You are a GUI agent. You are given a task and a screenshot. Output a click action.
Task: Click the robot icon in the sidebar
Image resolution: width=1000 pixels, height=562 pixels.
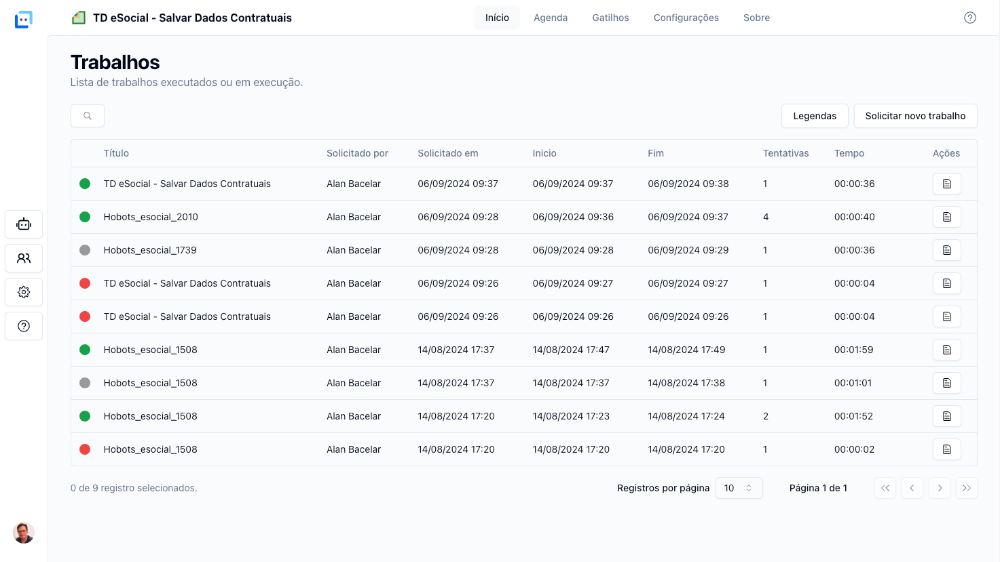[x=24, y=225]
